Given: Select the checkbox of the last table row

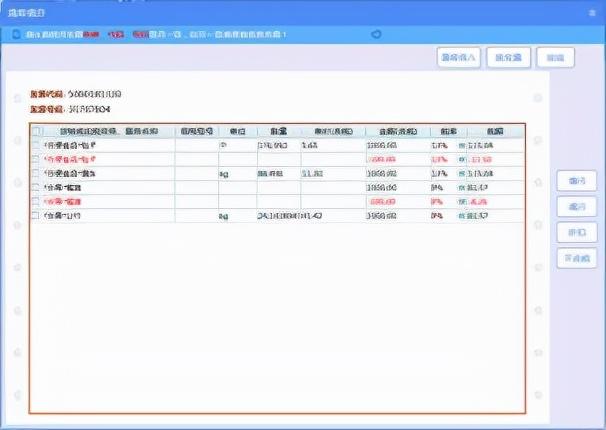Looking at the screenshot, I should (x=37, y=215).
